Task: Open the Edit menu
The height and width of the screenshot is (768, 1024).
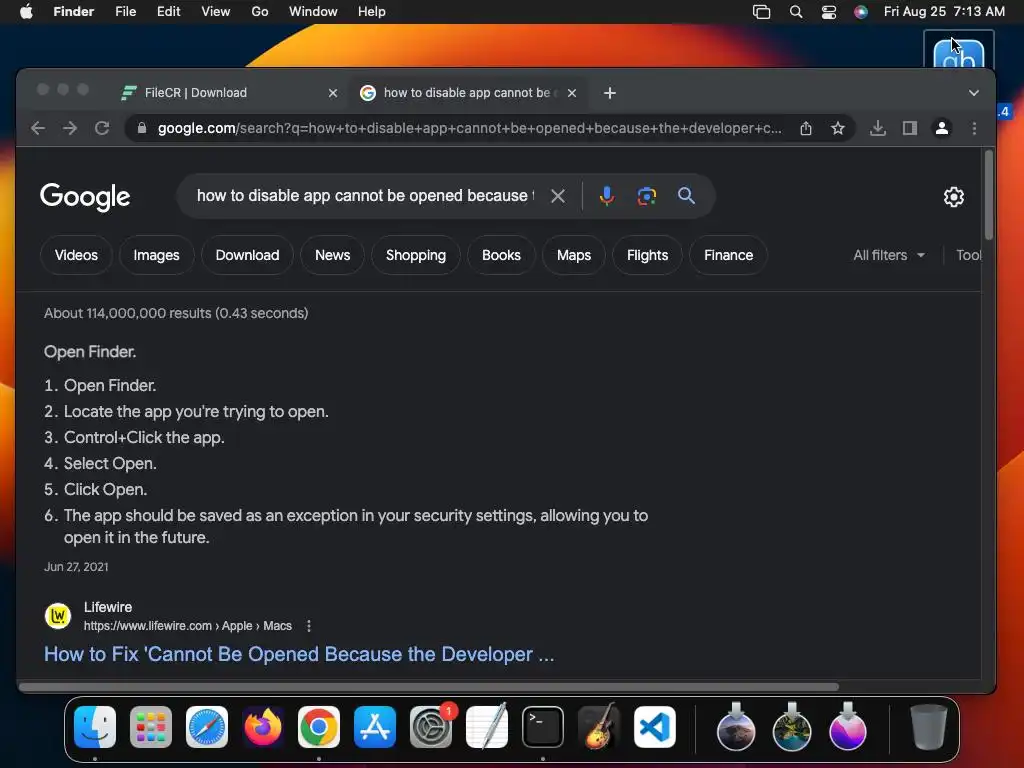Action: click(x=168, y=12)
